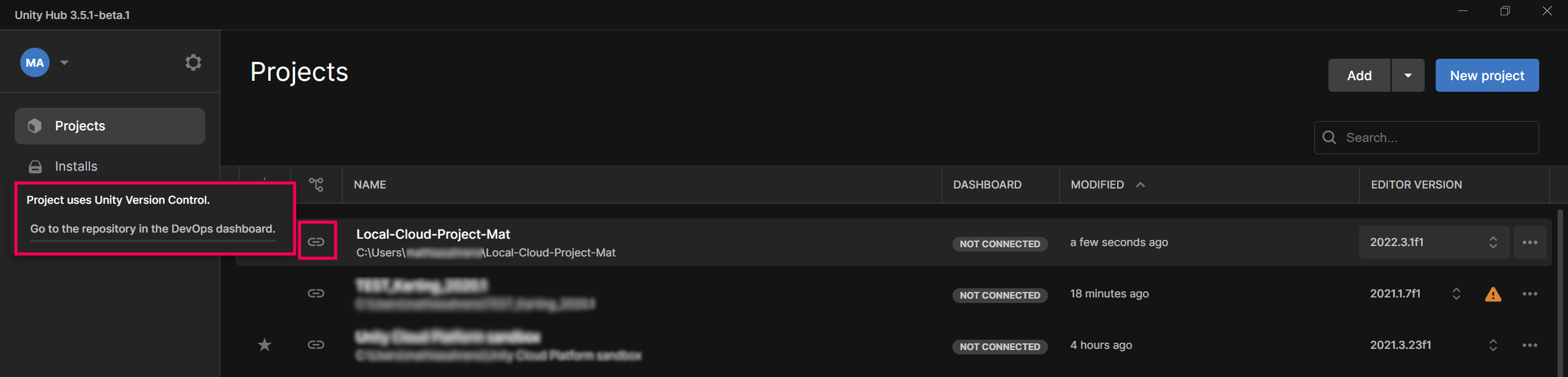Follow the DevOps dashboard repository link
This screenshot has height=377, width=1568.
coord(153,229)
